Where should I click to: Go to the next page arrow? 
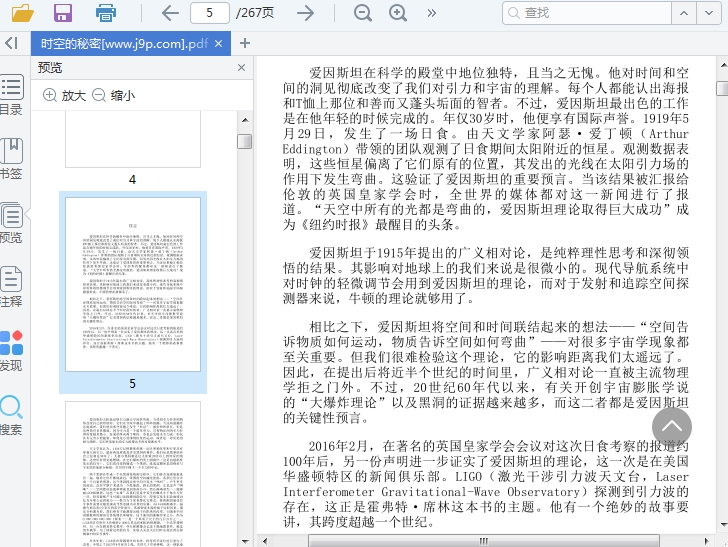click(306, 13)
